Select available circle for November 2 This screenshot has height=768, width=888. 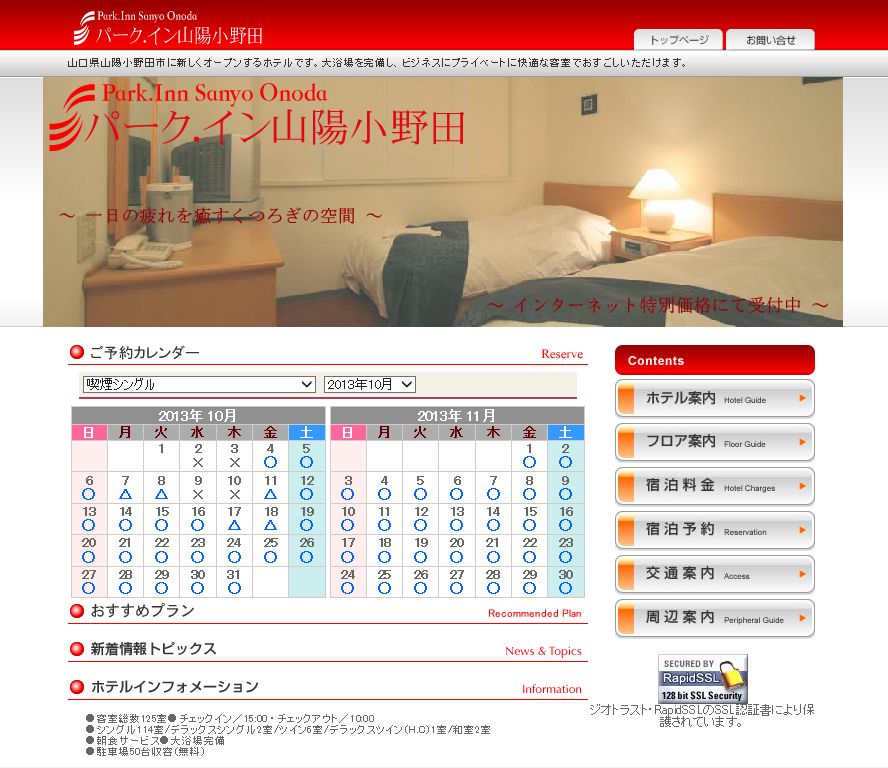565,462
